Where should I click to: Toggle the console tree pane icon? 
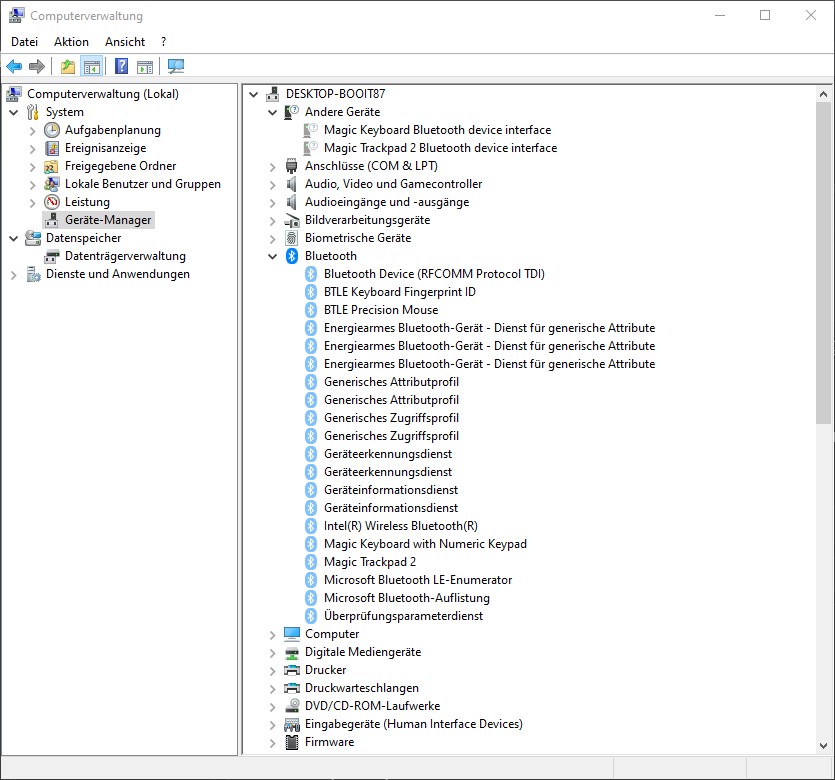[92, 67]
